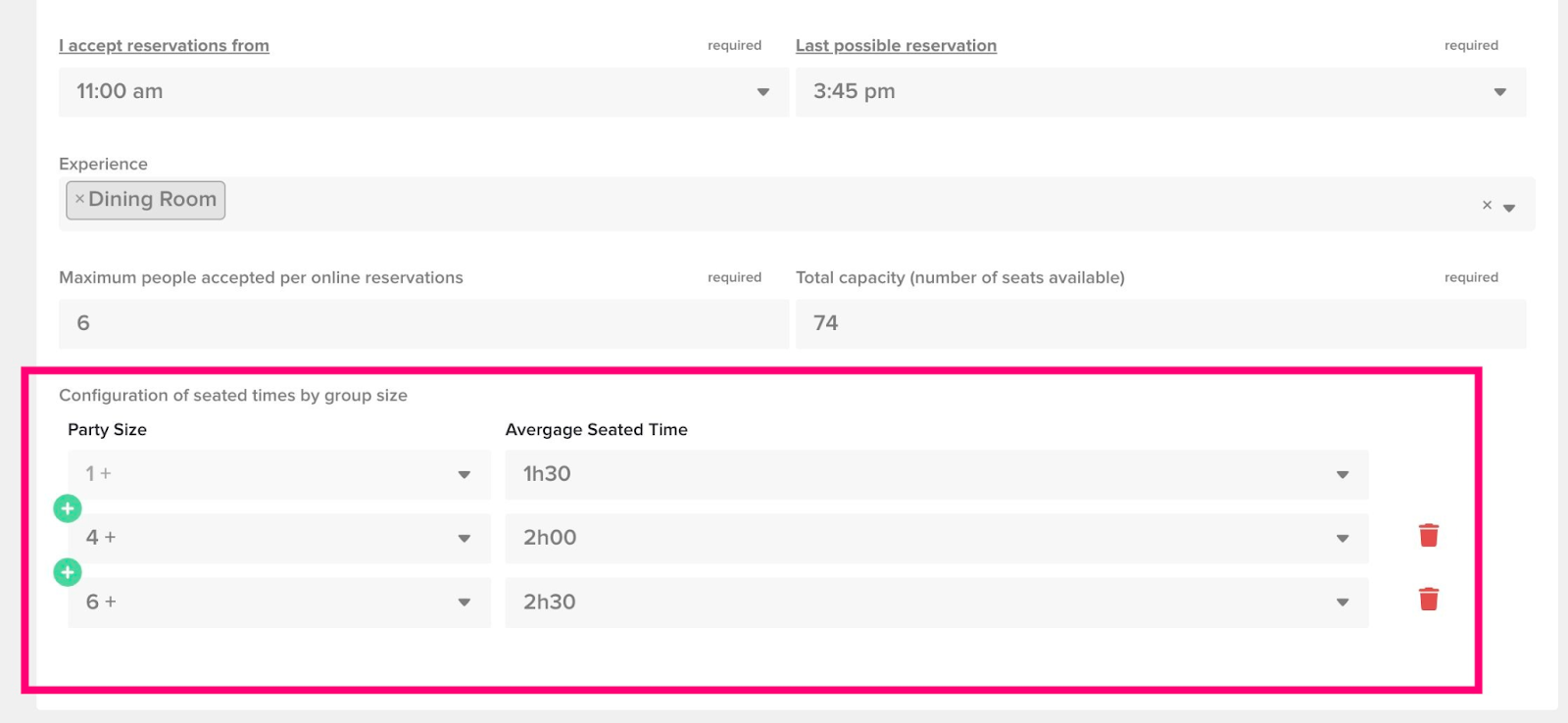Image resolution: width=1568 pixels, height=723 pixels.
Task: Select the 2h00 seated time dropdown
Action: 936,538
